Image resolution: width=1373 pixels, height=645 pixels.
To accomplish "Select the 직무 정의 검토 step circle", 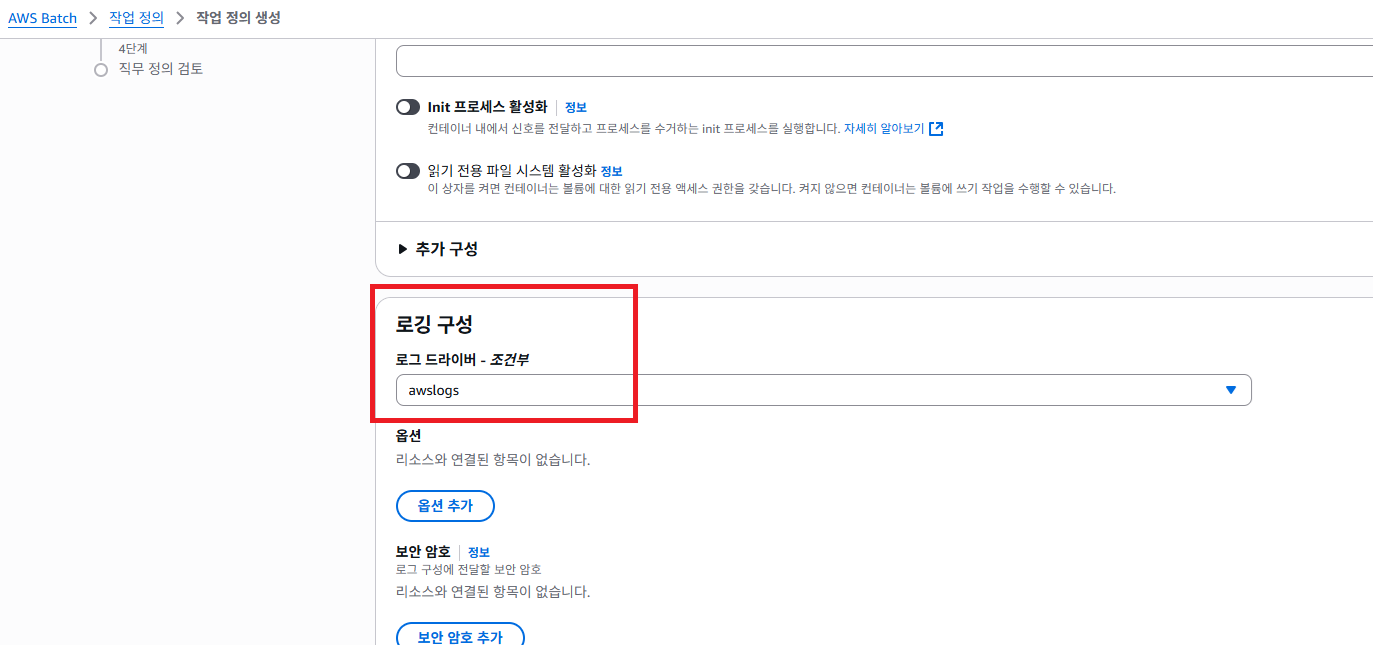I will click(x=100, y=70).
